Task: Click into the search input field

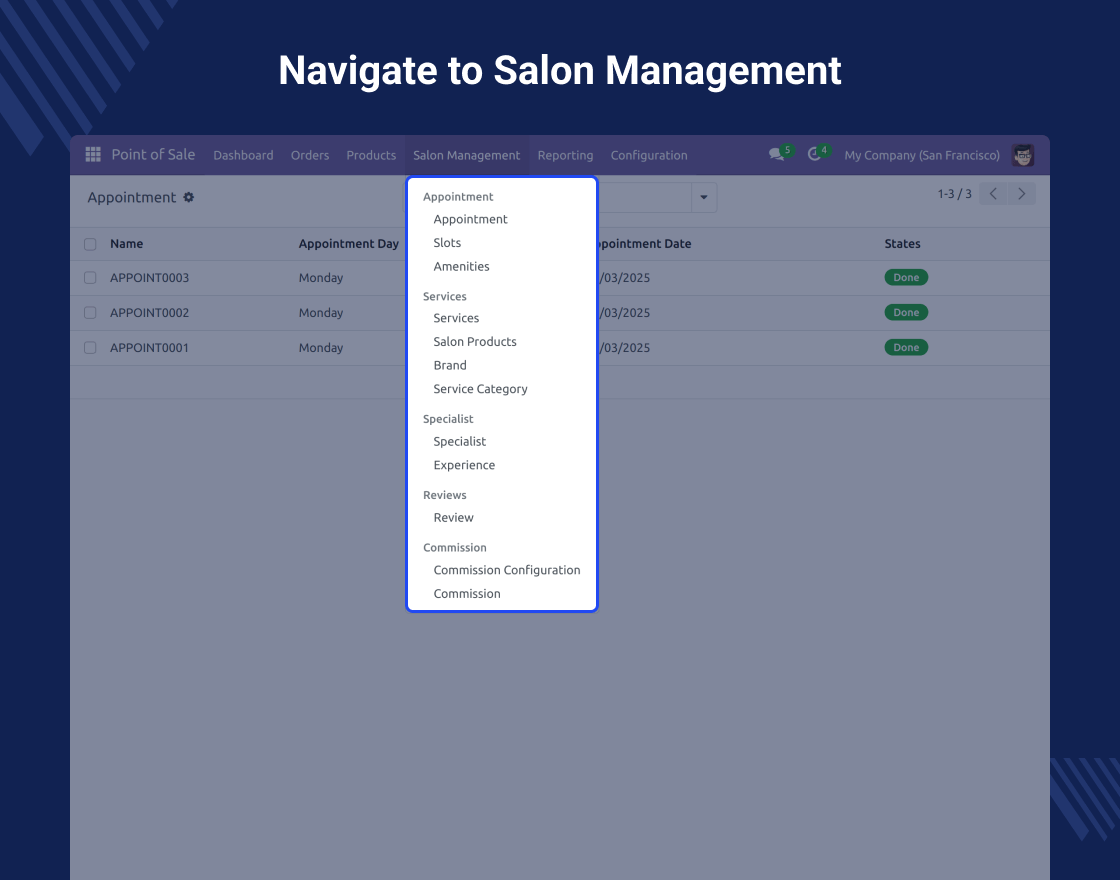Action: tap(643, 197)
